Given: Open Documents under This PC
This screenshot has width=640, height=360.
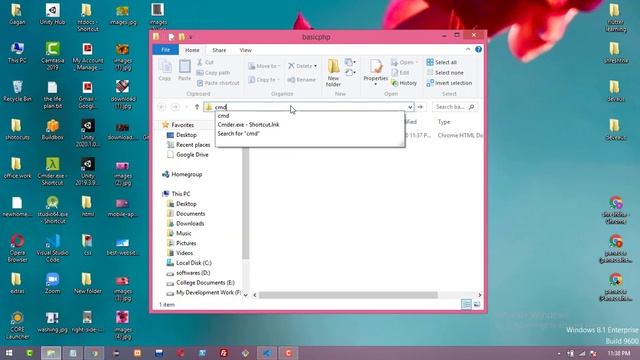Looking at the screenshot, I should point(190,213).
